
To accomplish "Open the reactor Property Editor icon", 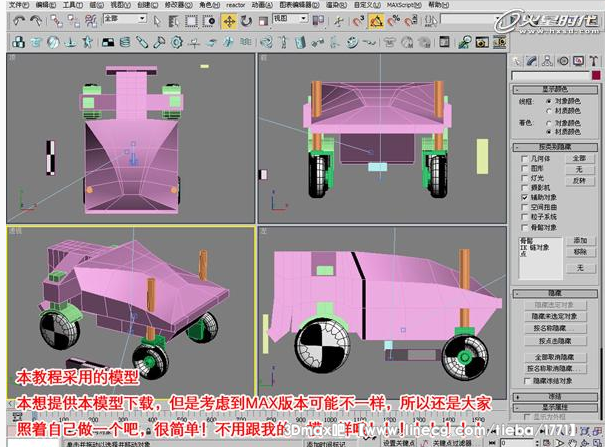I will [x=444, y=42].
